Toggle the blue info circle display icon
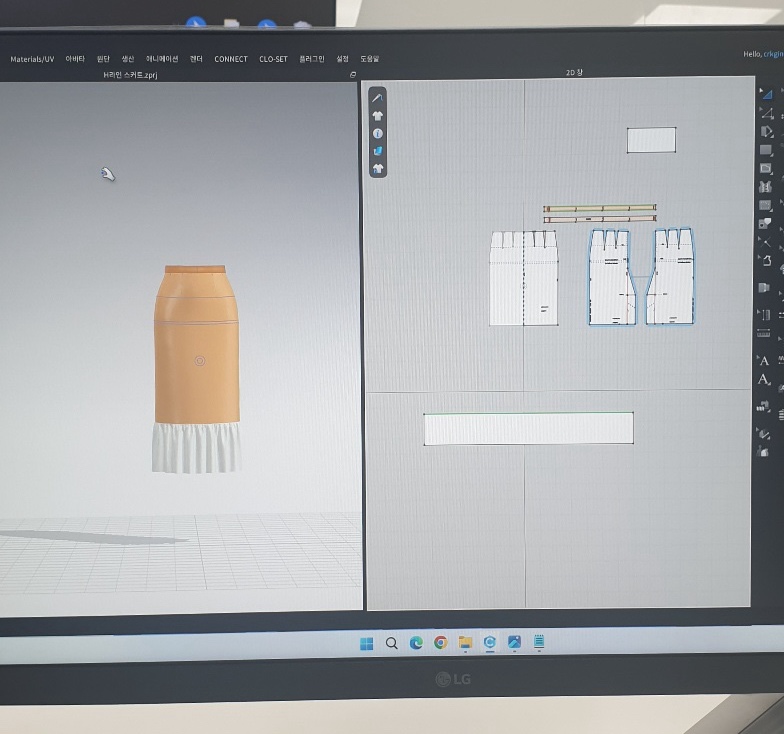The image size is (784, 734). (x=378, y=133)
